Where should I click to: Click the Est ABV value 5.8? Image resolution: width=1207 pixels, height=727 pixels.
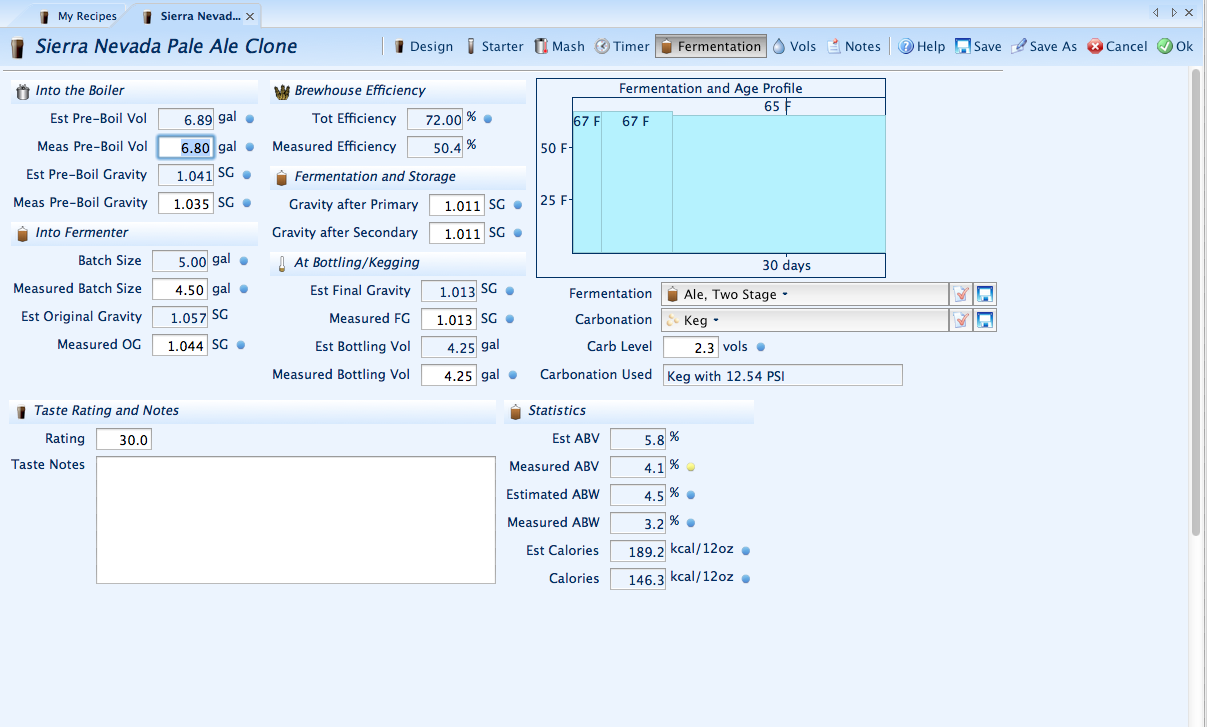[x=638, y=439]
